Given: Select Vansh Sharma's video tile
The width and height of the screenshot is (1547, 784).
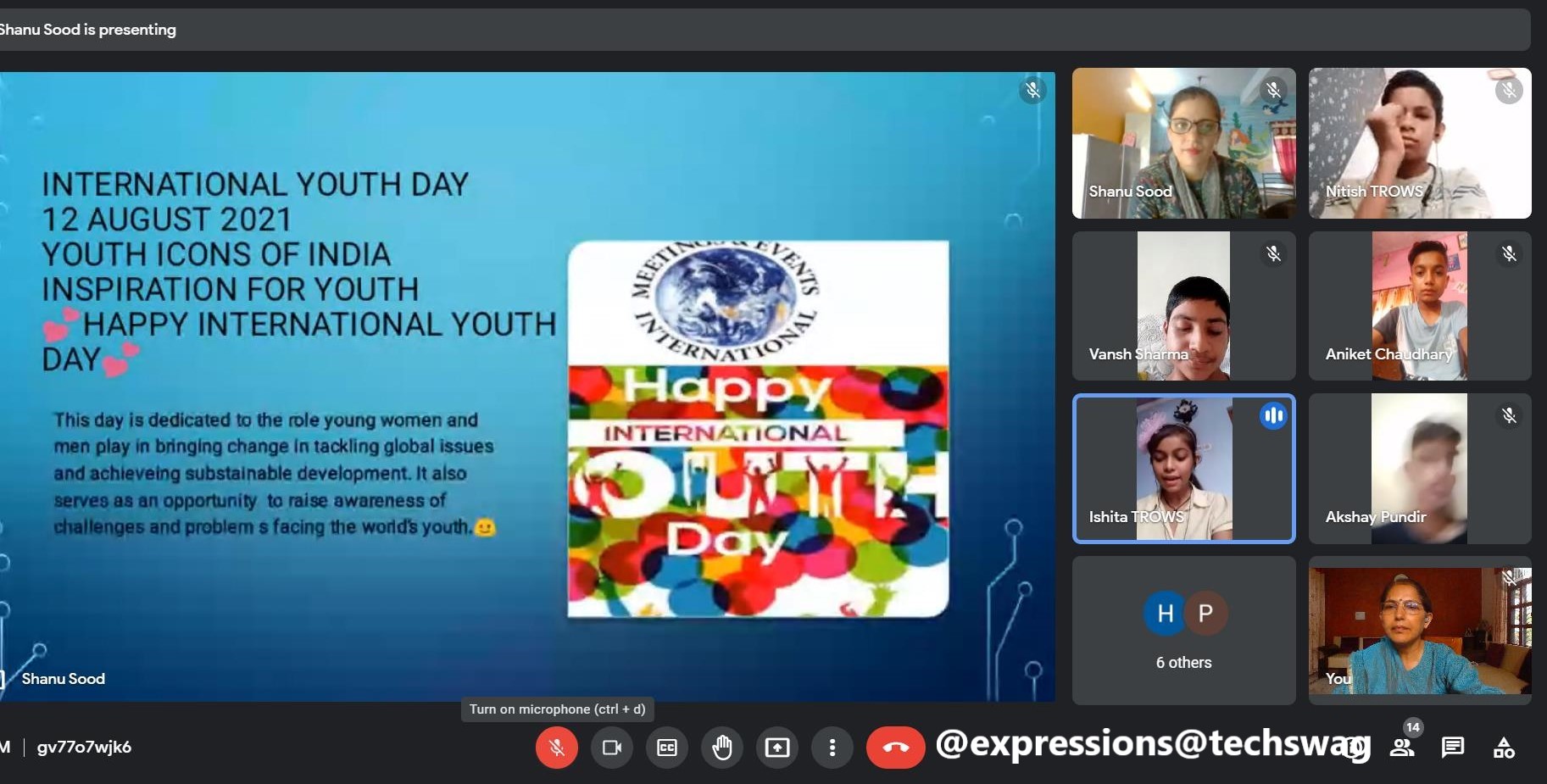Looking at the screenshot, I should tap(1183, 306).
